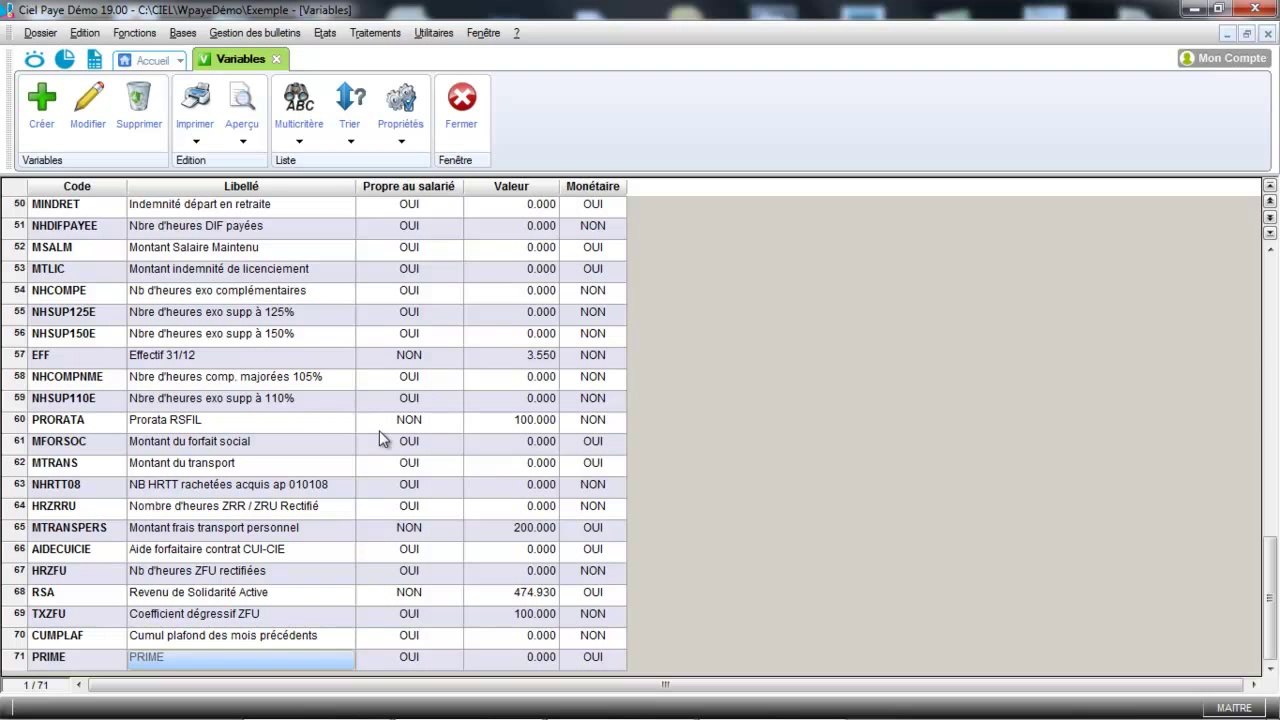Open the Traitements menu
The width and height of the screenshot is (1280, 720).
coord(375,33)
